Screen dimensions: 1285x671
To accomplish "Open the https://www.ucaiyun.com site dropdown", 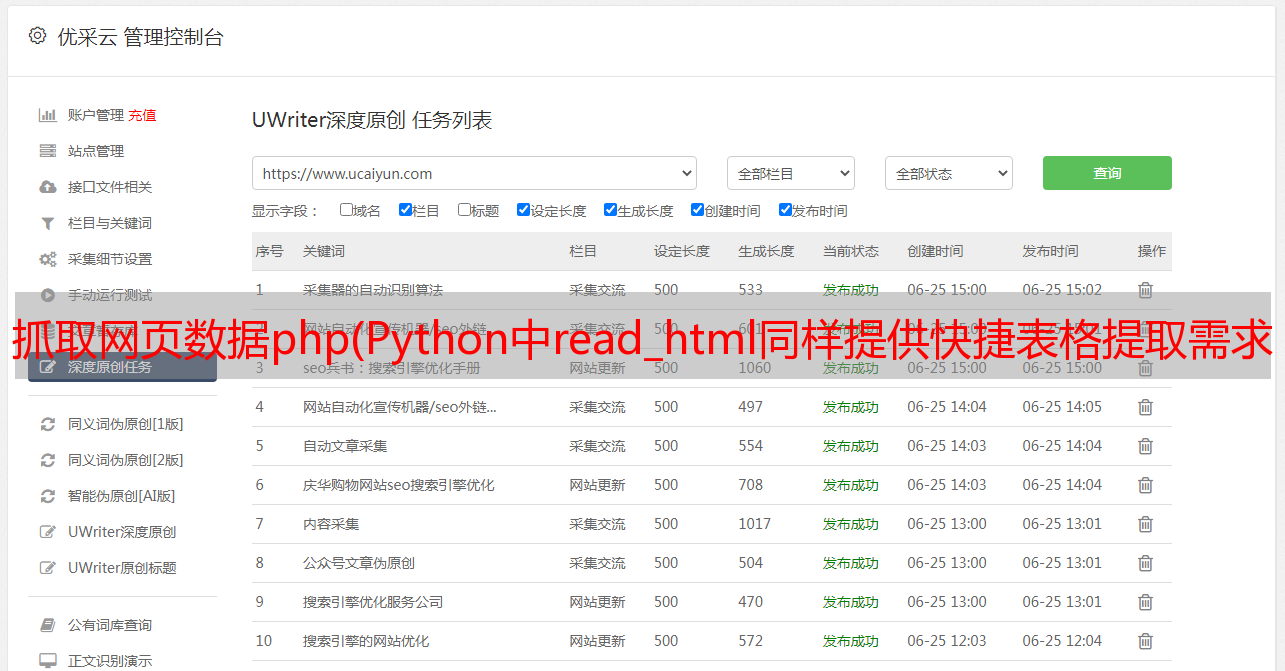I will (474, 173).
